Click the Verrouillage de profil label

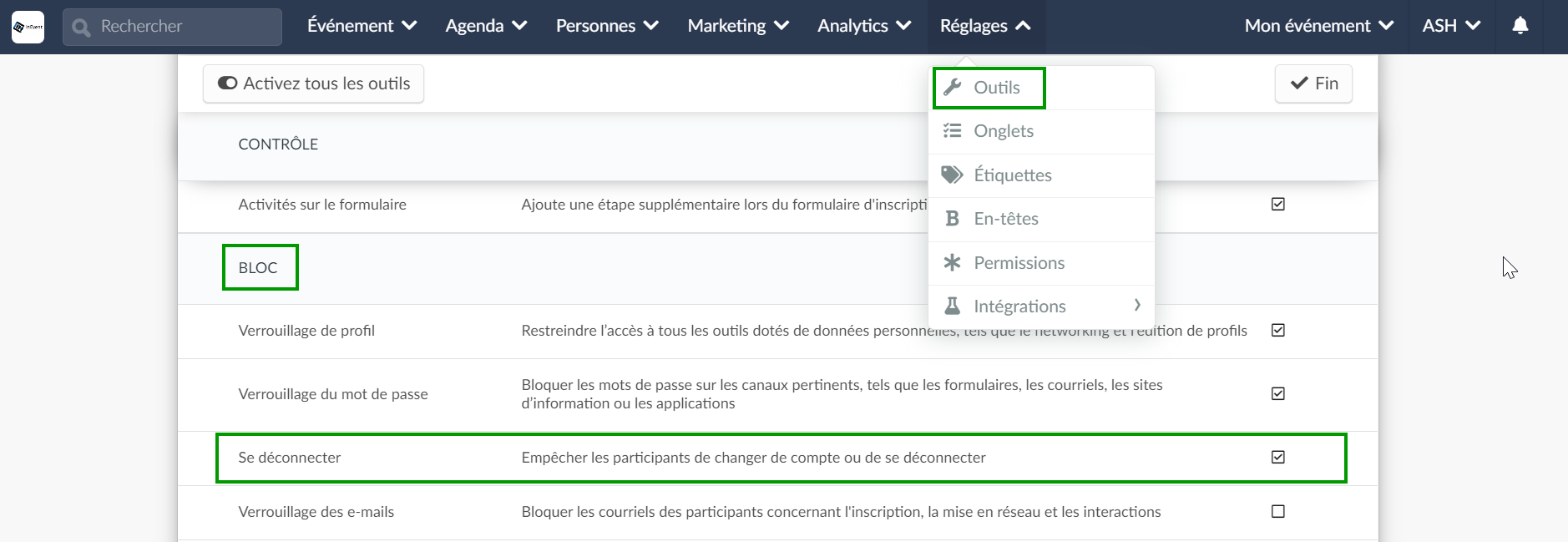point(306,331)
